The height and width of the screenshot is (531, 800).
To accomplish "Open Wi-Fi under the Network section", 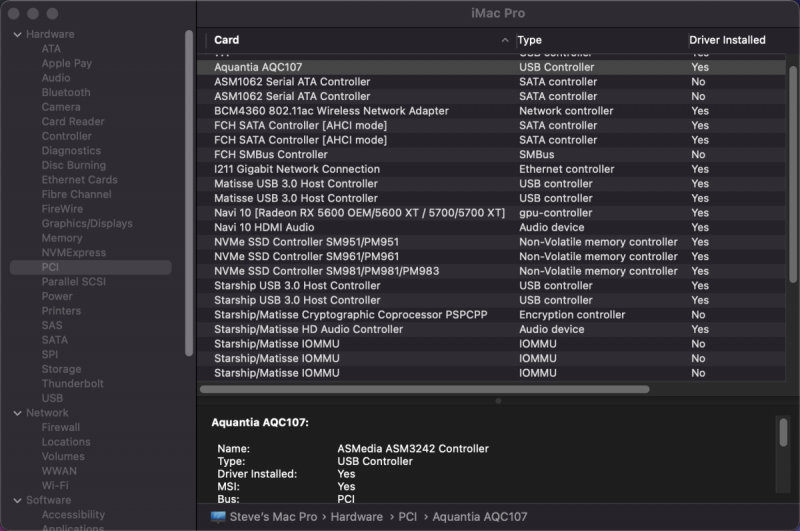I will click(x=55, y=485).
